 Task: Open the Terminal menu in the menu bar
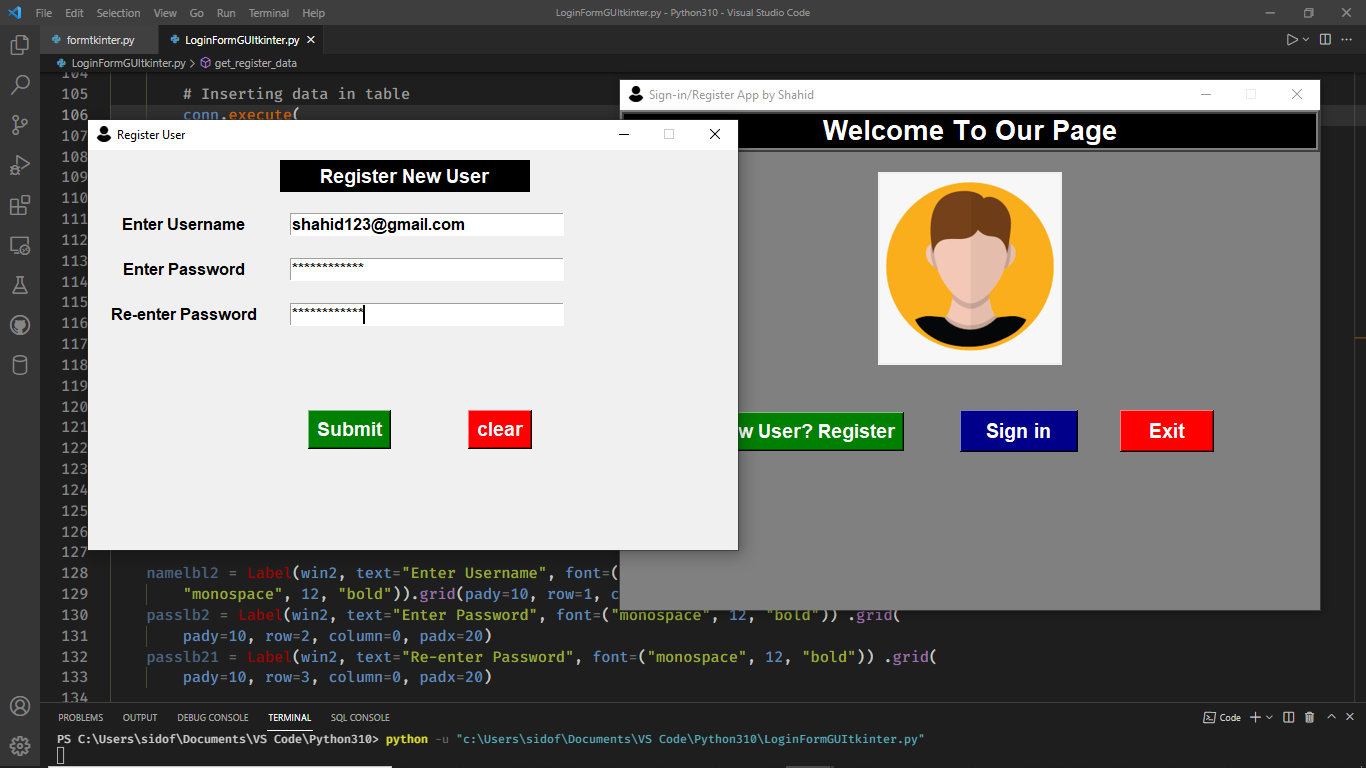point(268,13)
